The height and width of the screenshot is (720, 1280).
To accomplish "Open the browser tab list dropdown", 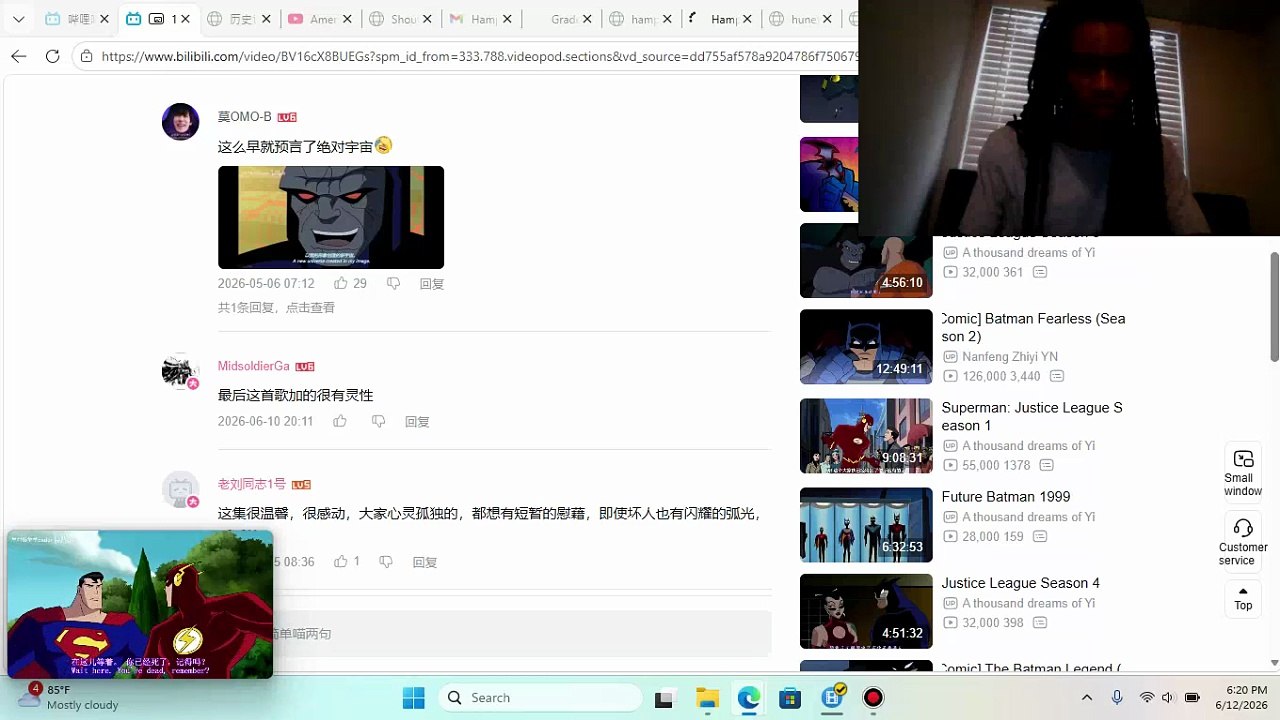I will pos(18,19).
